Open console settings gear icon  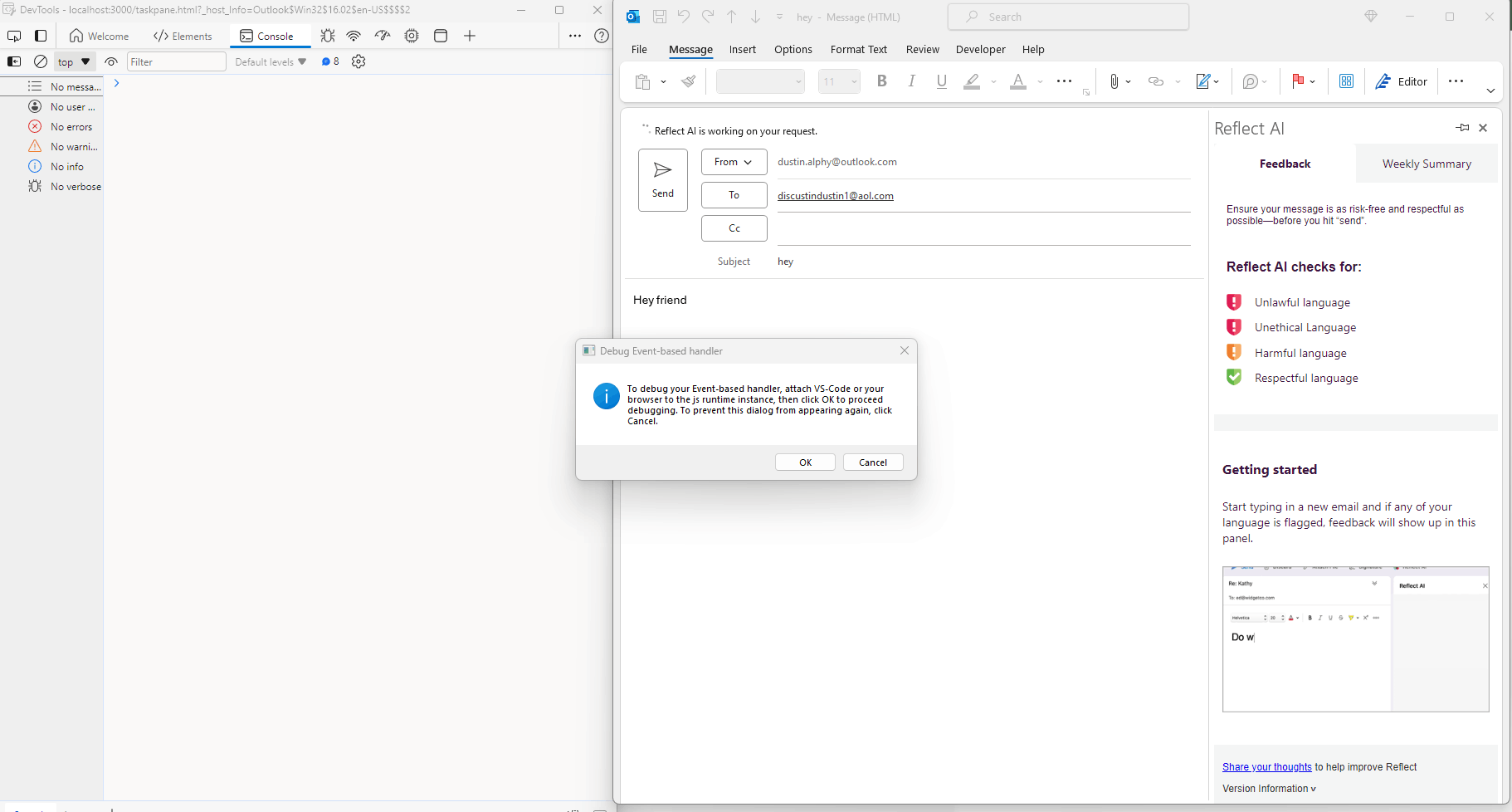(358, 61)
